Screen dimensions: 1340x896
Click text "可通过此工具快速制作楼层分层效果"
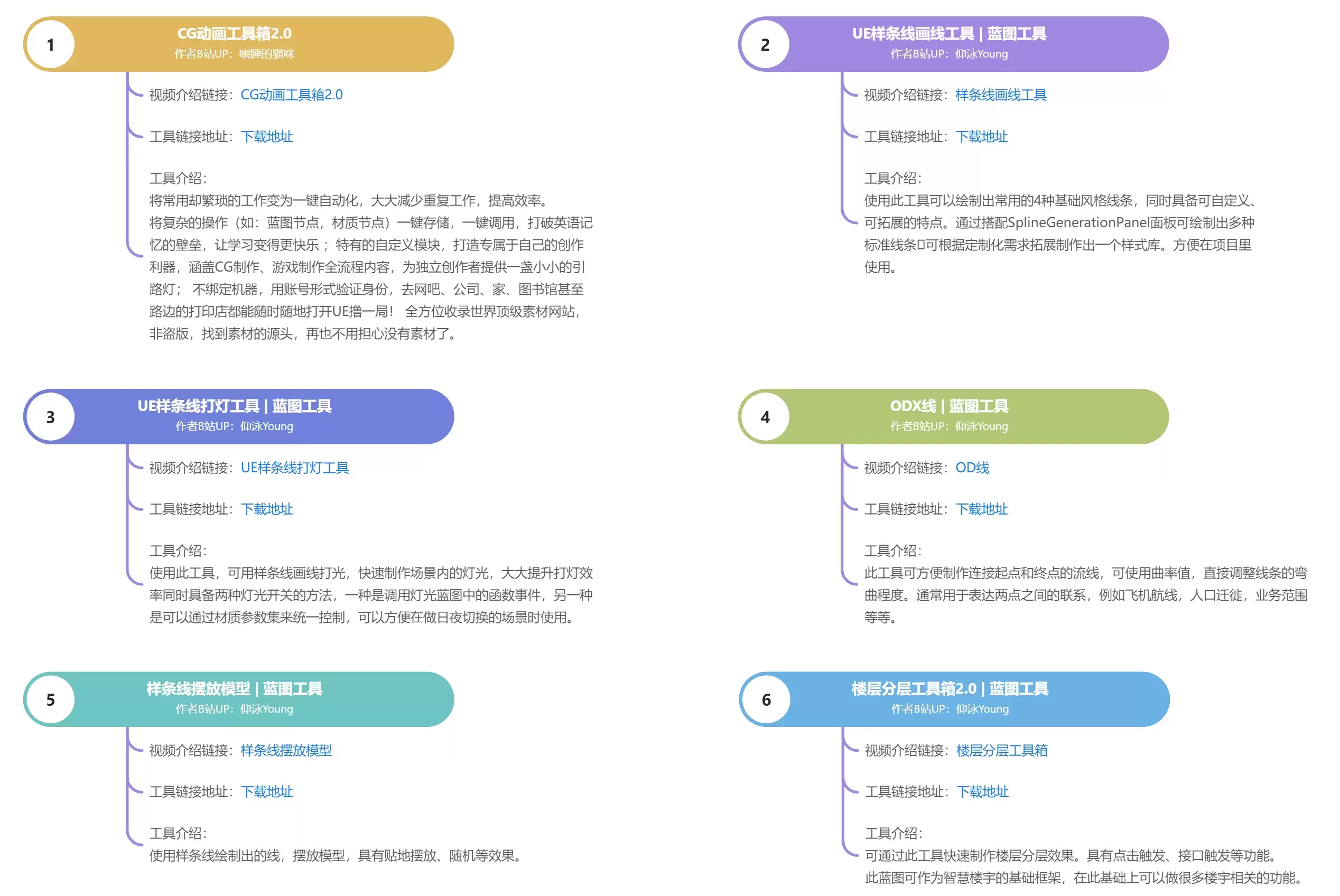969,855
